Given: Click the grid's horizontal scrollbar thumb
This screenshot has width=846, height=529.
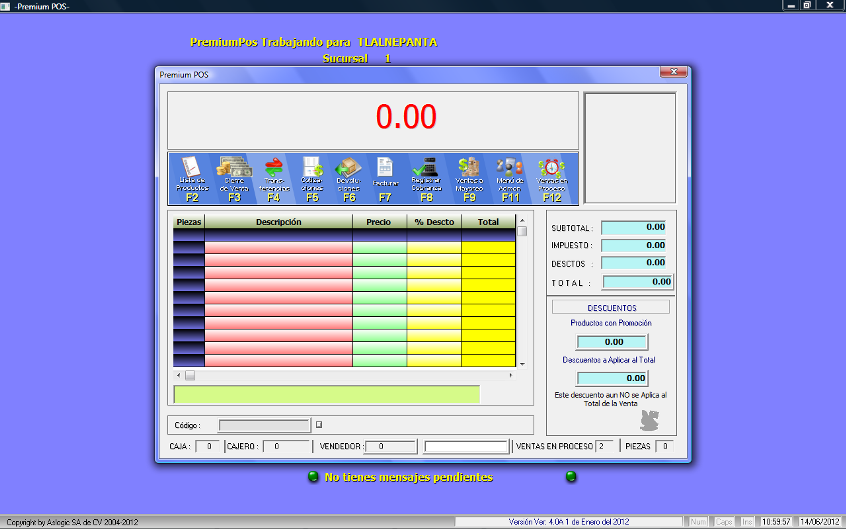Looking at the screenshot, I should [190, 375].
